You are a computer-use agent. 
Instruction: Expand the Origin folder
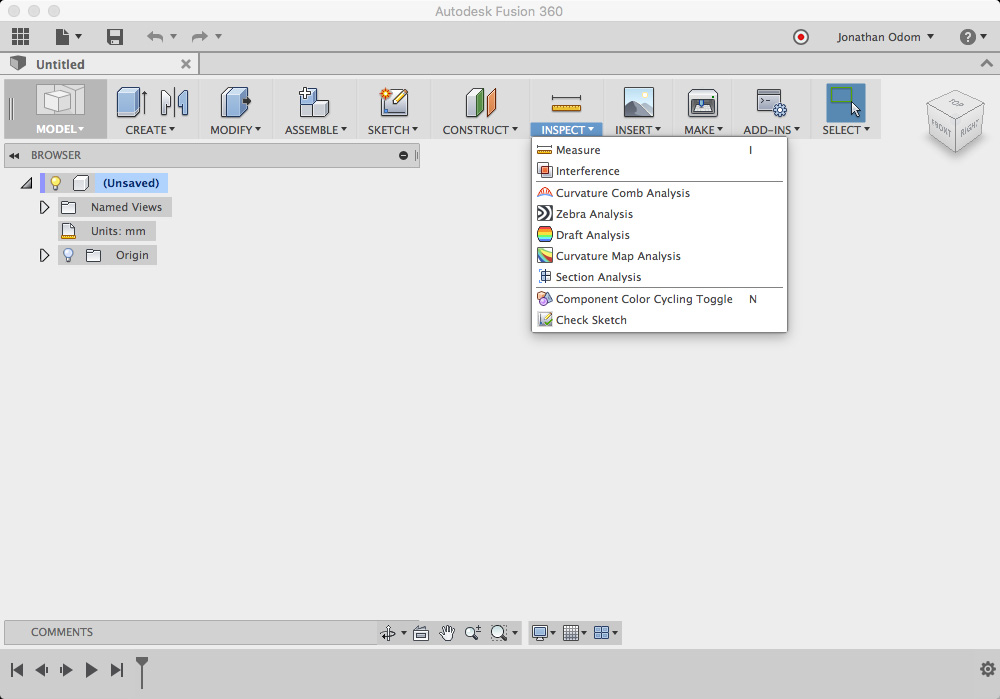[44, 255]
